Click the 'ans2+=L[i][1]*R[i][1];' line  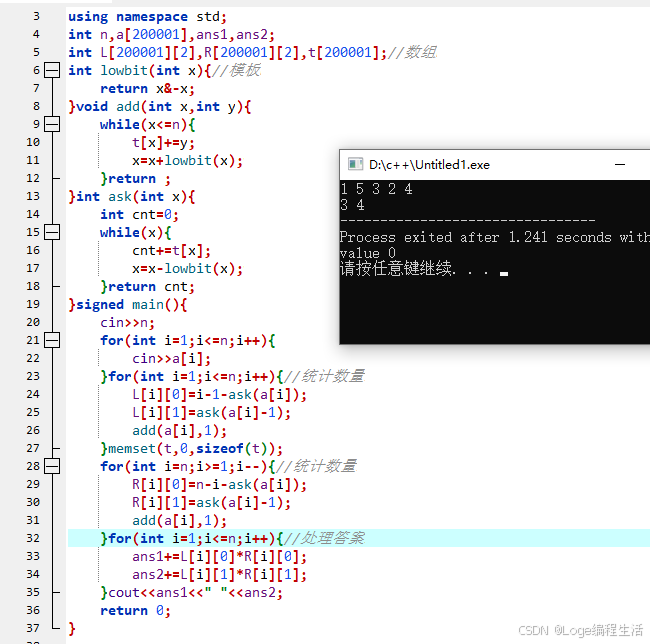point(219,574)
